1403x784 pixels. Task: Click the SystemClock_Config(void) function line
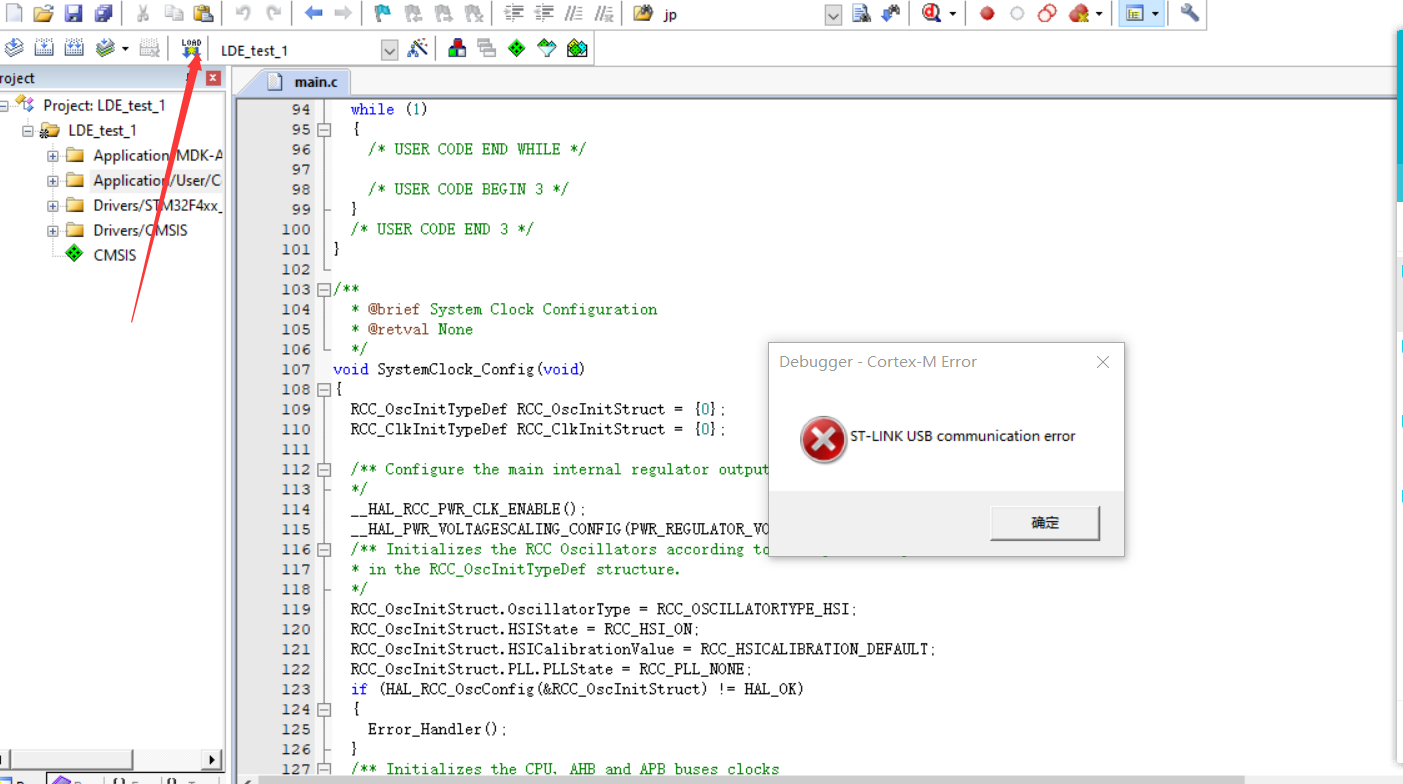(459, 369)
